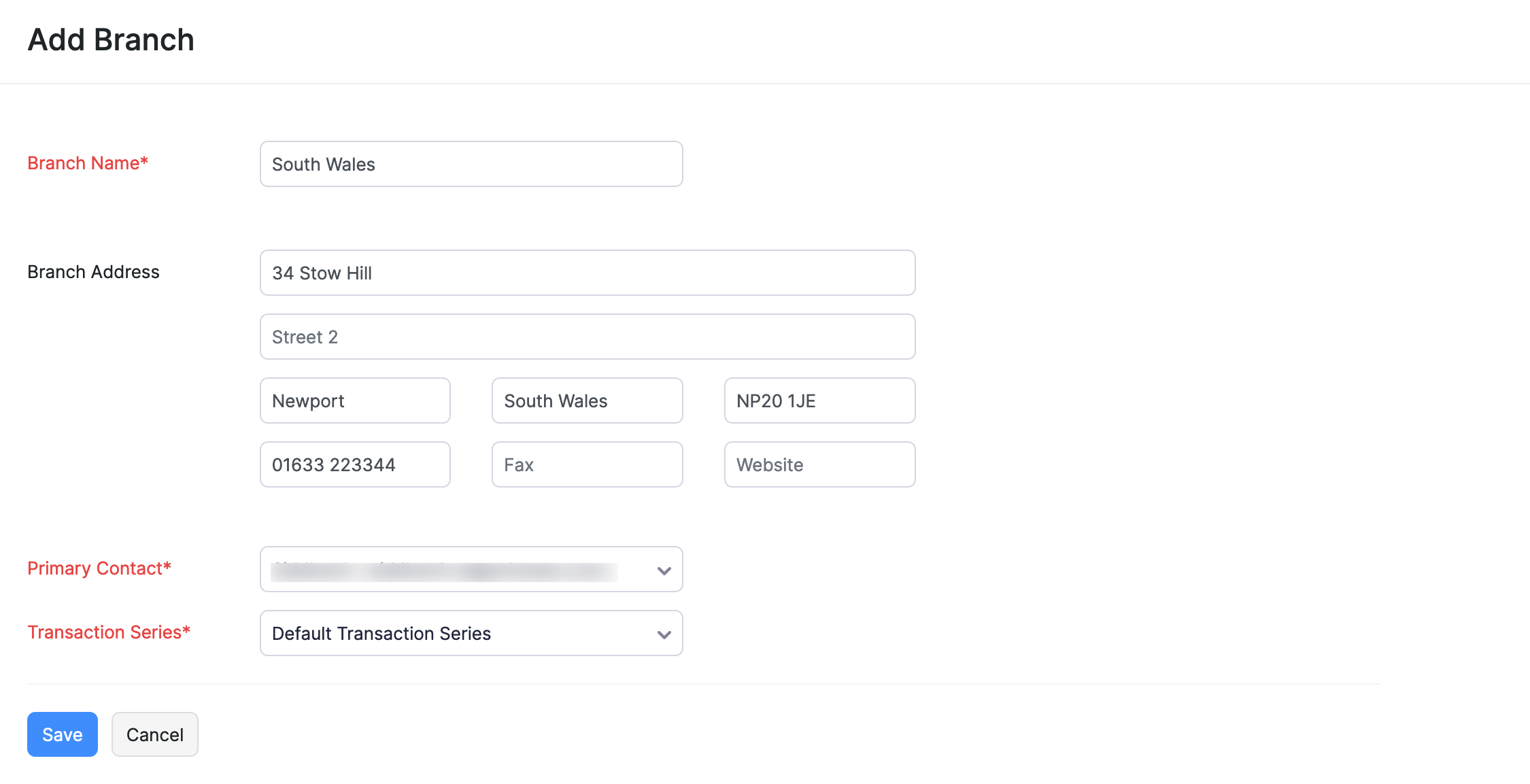This screenshot has width=1530, height=784.
Task: Click the Street 2 input field
Action: [x=587, y=337]
